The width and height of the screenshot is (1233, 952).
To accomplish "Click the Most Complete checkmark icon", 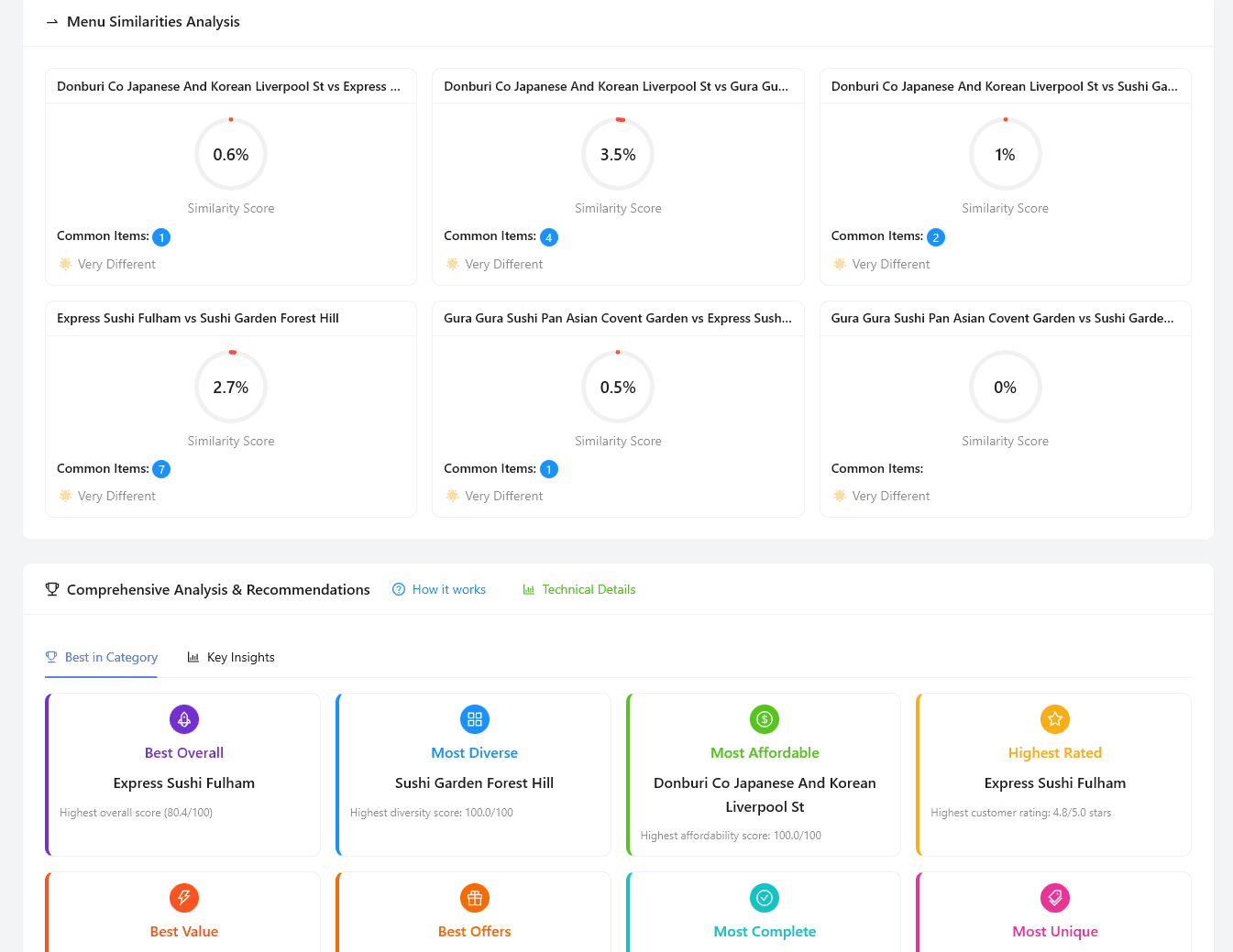I will pyautogui.click(x=765, y=898).
